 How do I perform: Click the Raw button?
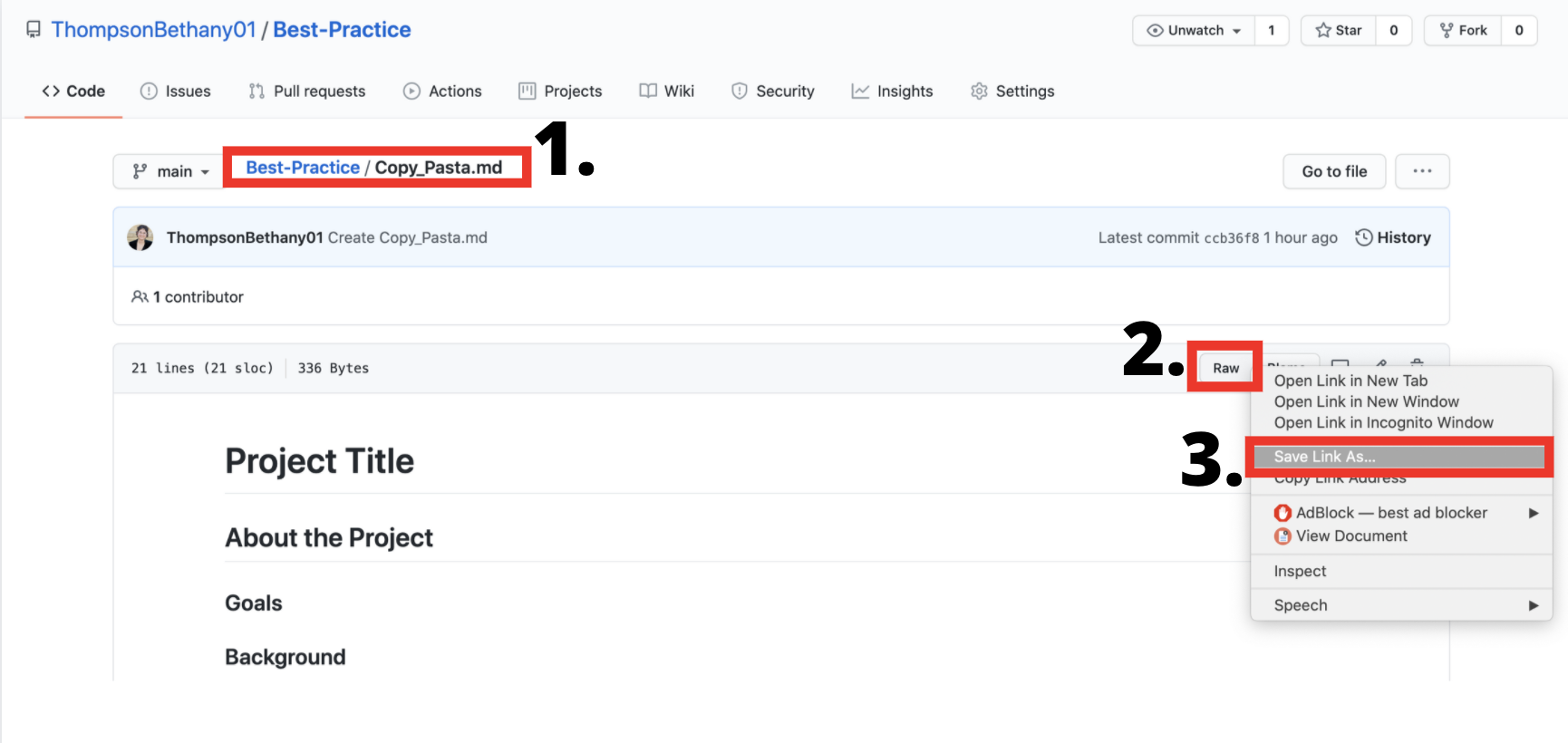tap(1225, 368)
